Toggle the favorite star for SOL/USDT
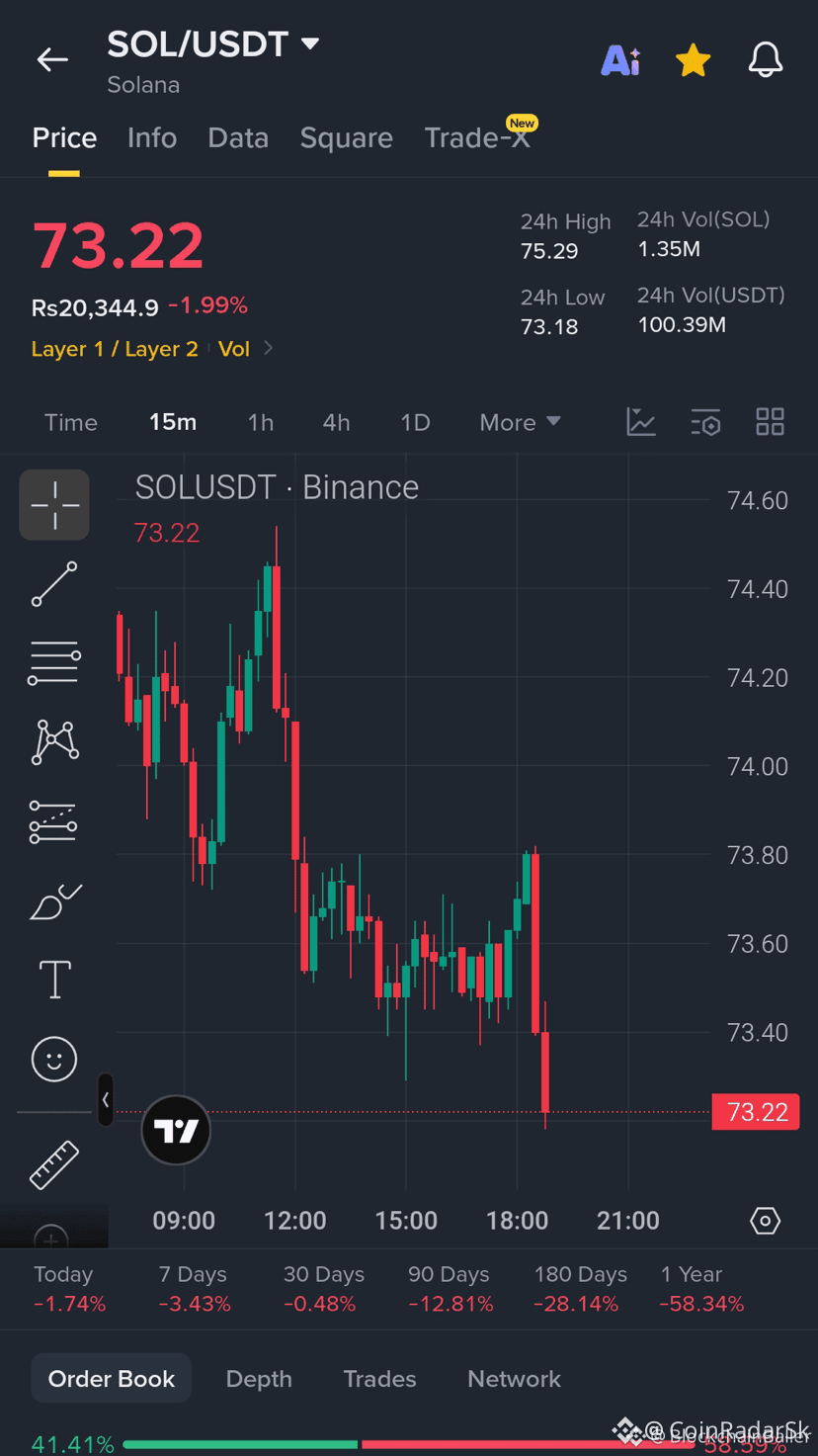The image size is (818, 1456). point(693,60)
